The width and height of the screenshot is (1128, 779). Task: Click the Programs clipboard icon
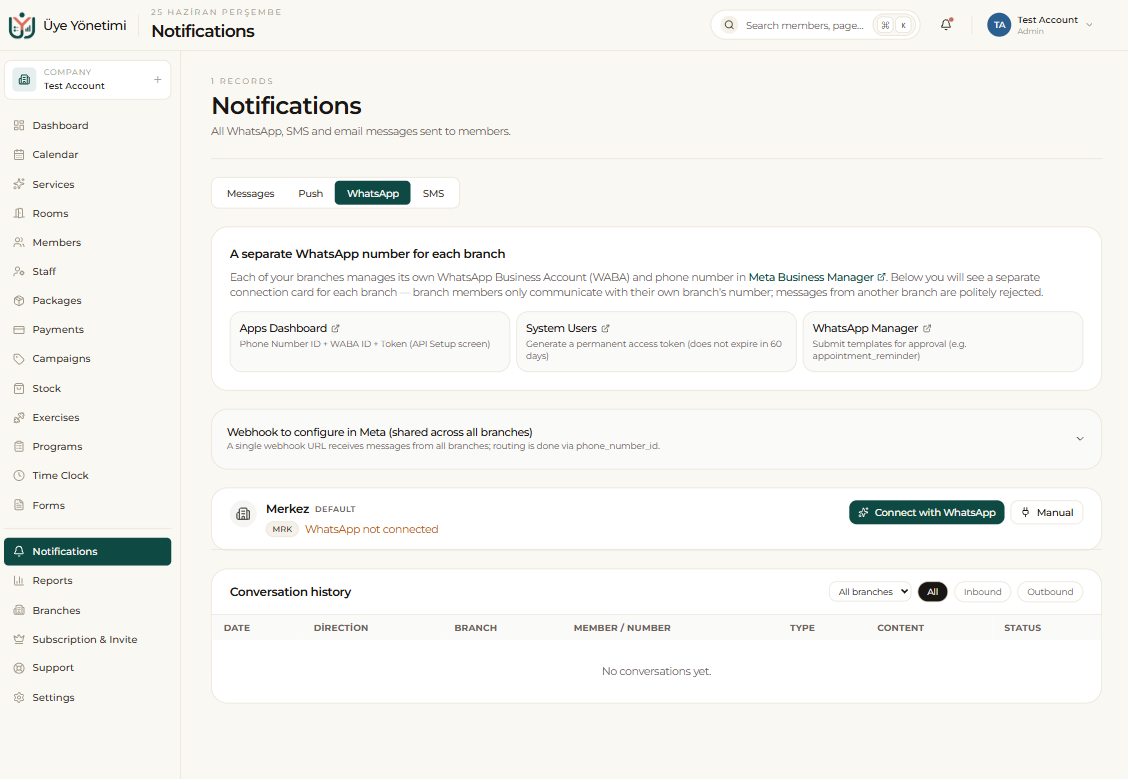pos(19,447)
